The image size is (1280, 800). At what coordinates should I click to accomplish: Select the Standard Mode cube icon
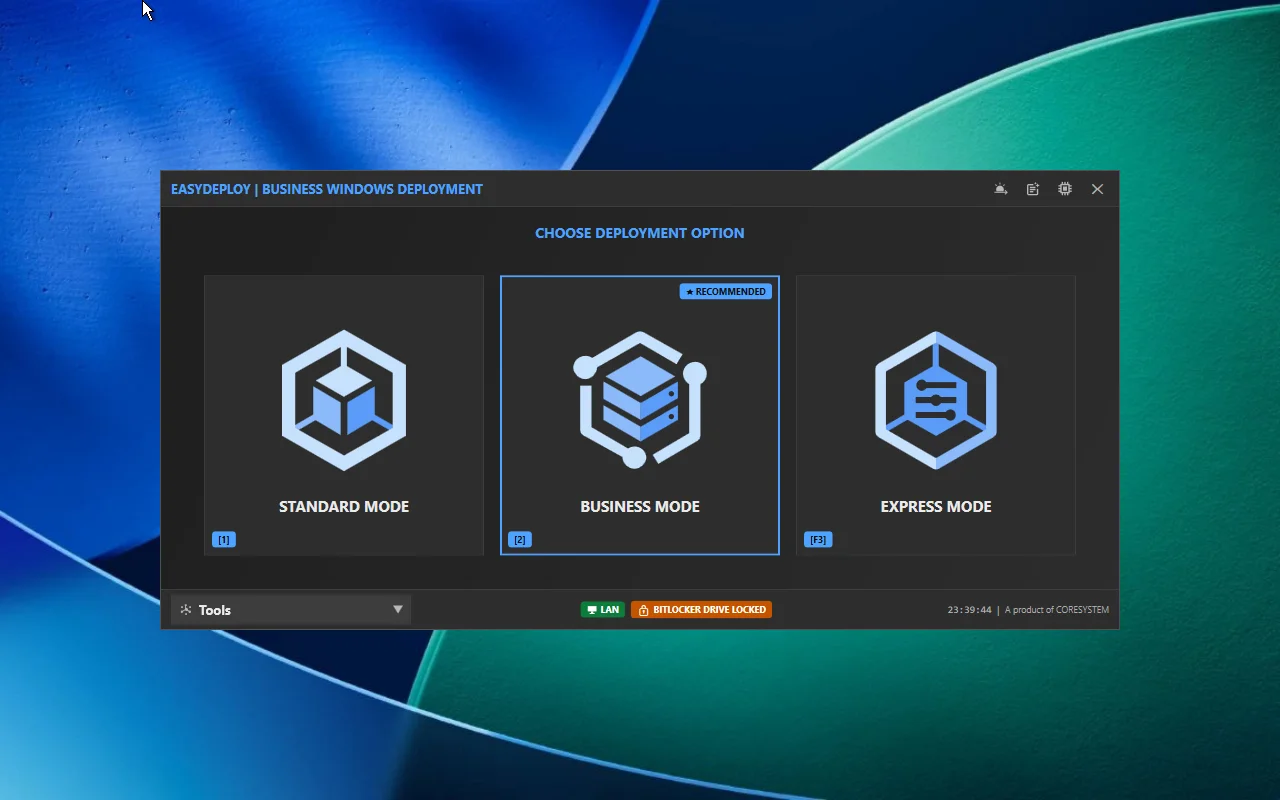coord(344,400)
